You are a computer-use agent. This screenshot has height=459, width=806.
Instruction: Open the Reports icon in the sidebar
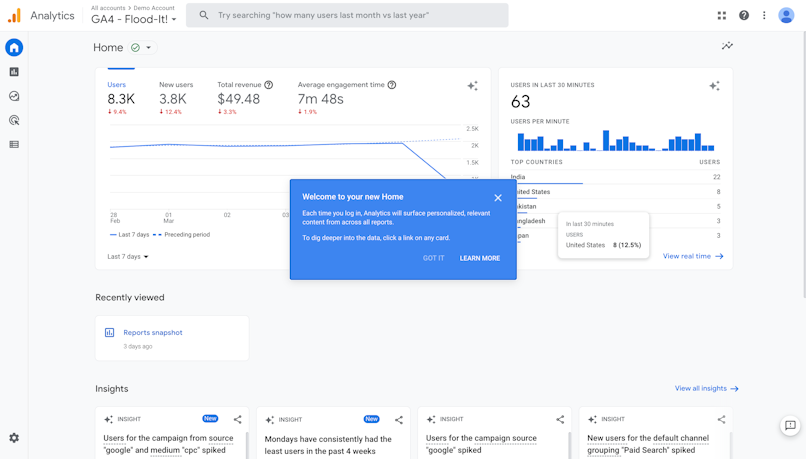coord(14,72)
